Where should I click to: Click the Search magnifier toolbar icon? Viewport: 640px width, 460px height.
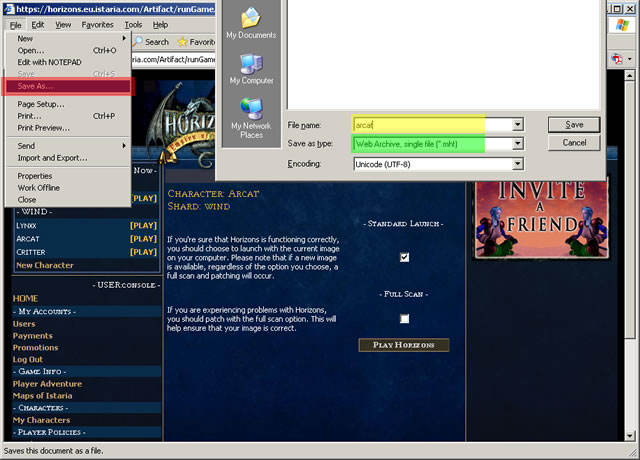tap(138, 42)
